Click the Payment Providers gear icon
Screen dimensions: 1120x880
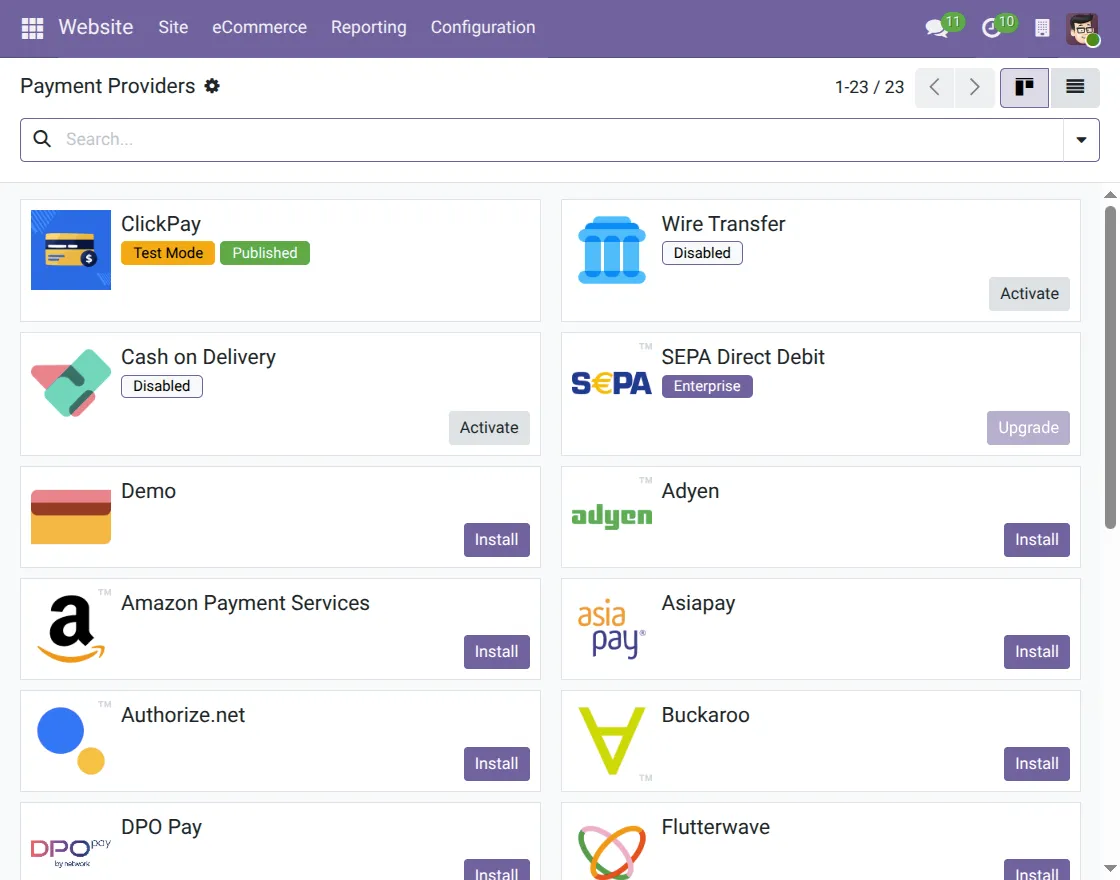click(x=212, y=86)
